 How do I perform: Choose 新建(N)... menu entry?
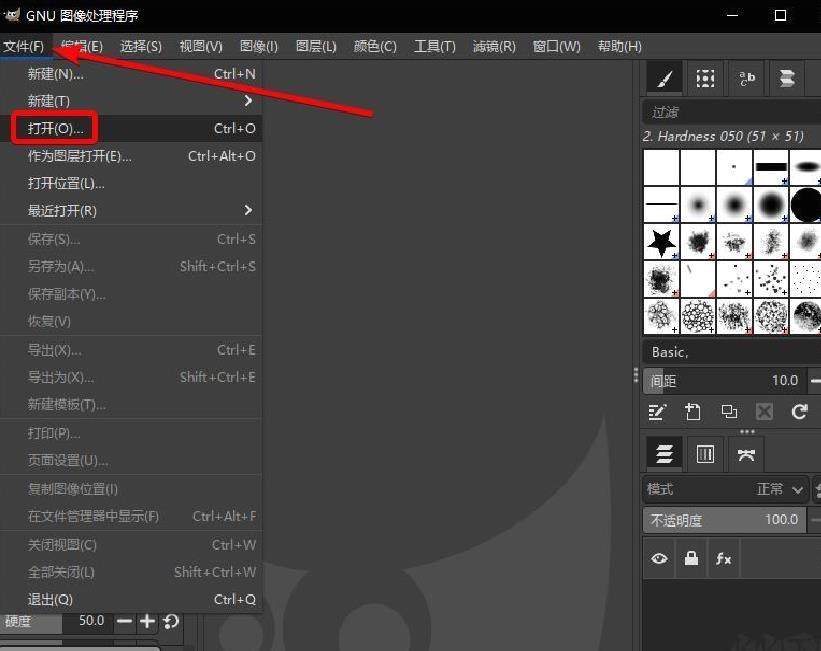[131, 74]
